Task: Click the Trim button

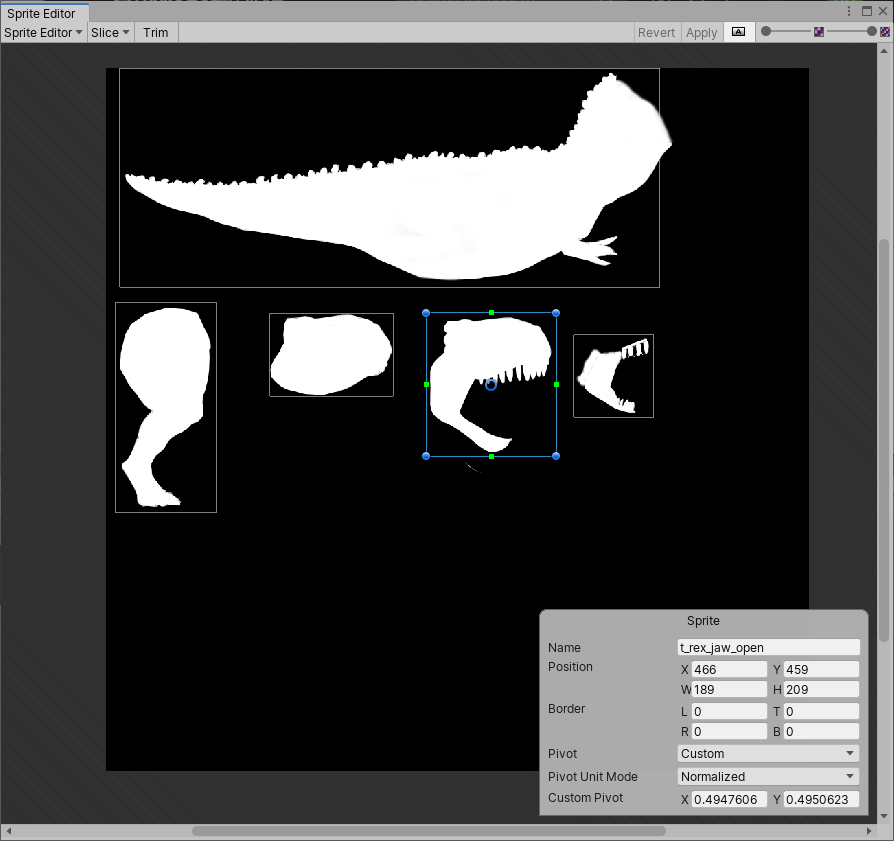Action: 156,32
